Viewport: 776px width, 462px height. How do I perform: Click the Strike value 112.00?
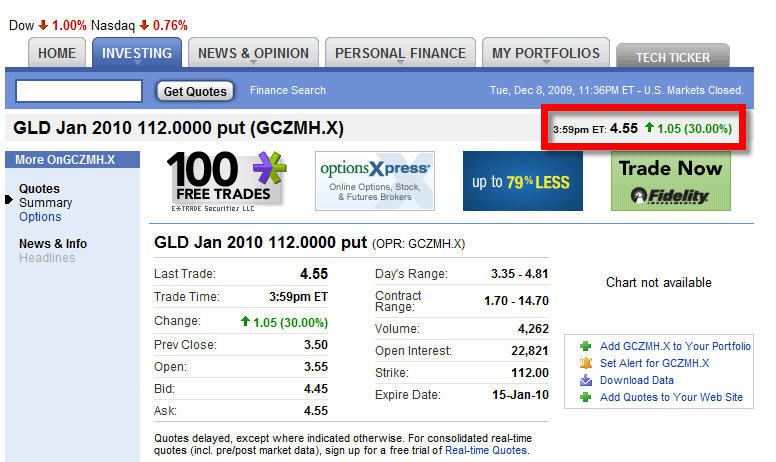(x=530, y=372)
